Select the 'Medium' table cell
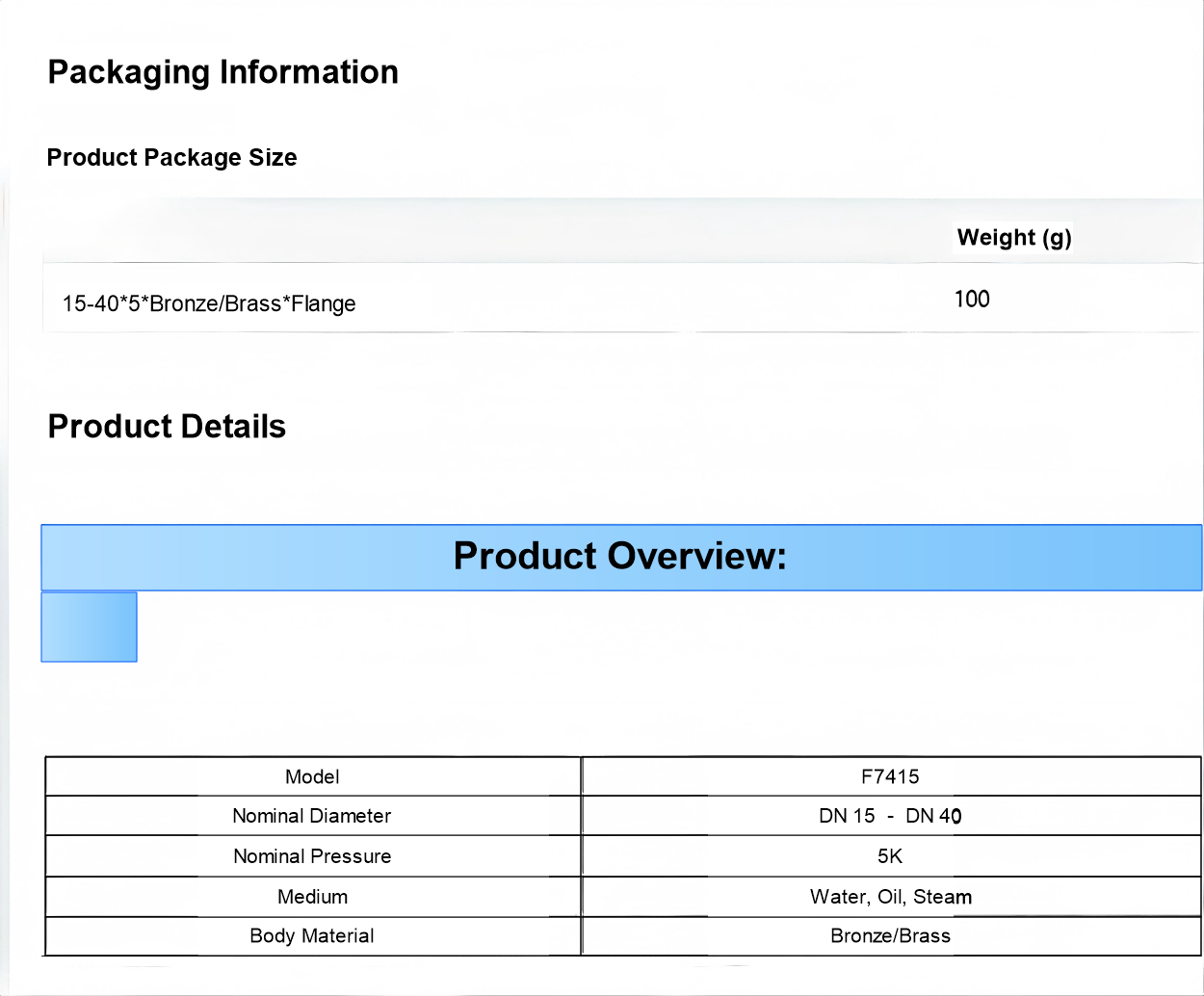The image size is (1204, 996). click(x=313, y=897)
